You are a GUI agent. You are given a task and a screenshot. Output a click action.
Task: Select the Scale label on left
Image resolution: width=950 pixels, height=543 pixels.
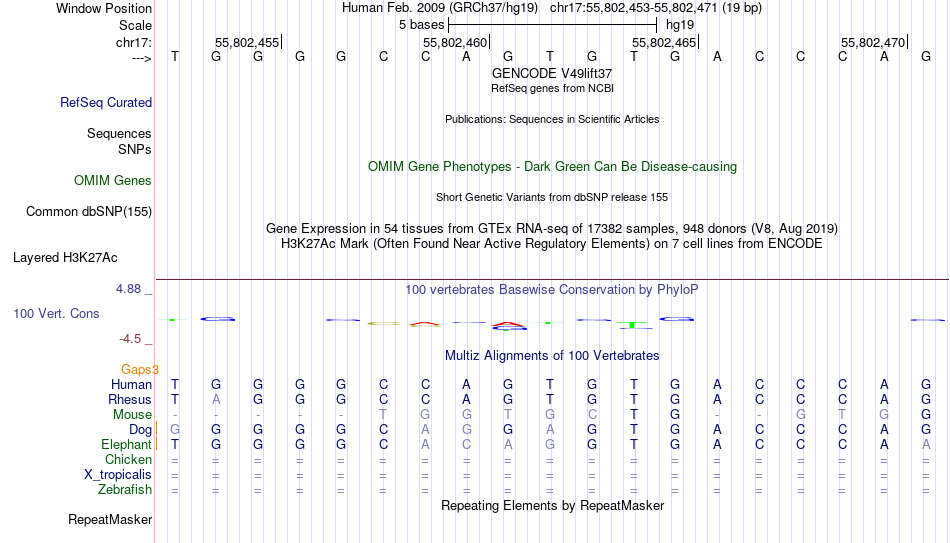(x=135, y=25)
